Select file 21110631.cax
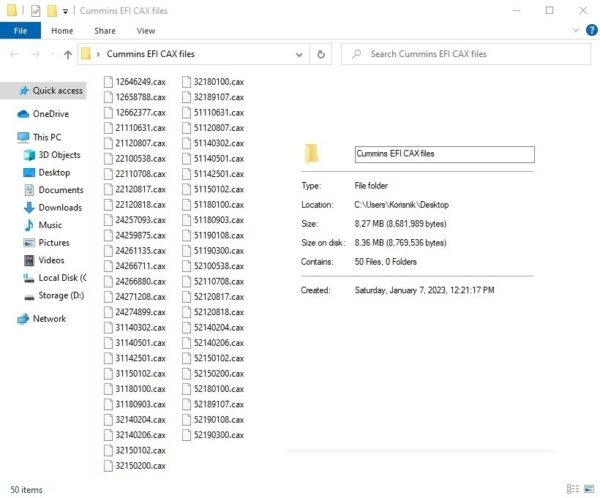The height and width of the screenshot is (498, 600). (135, 128)
